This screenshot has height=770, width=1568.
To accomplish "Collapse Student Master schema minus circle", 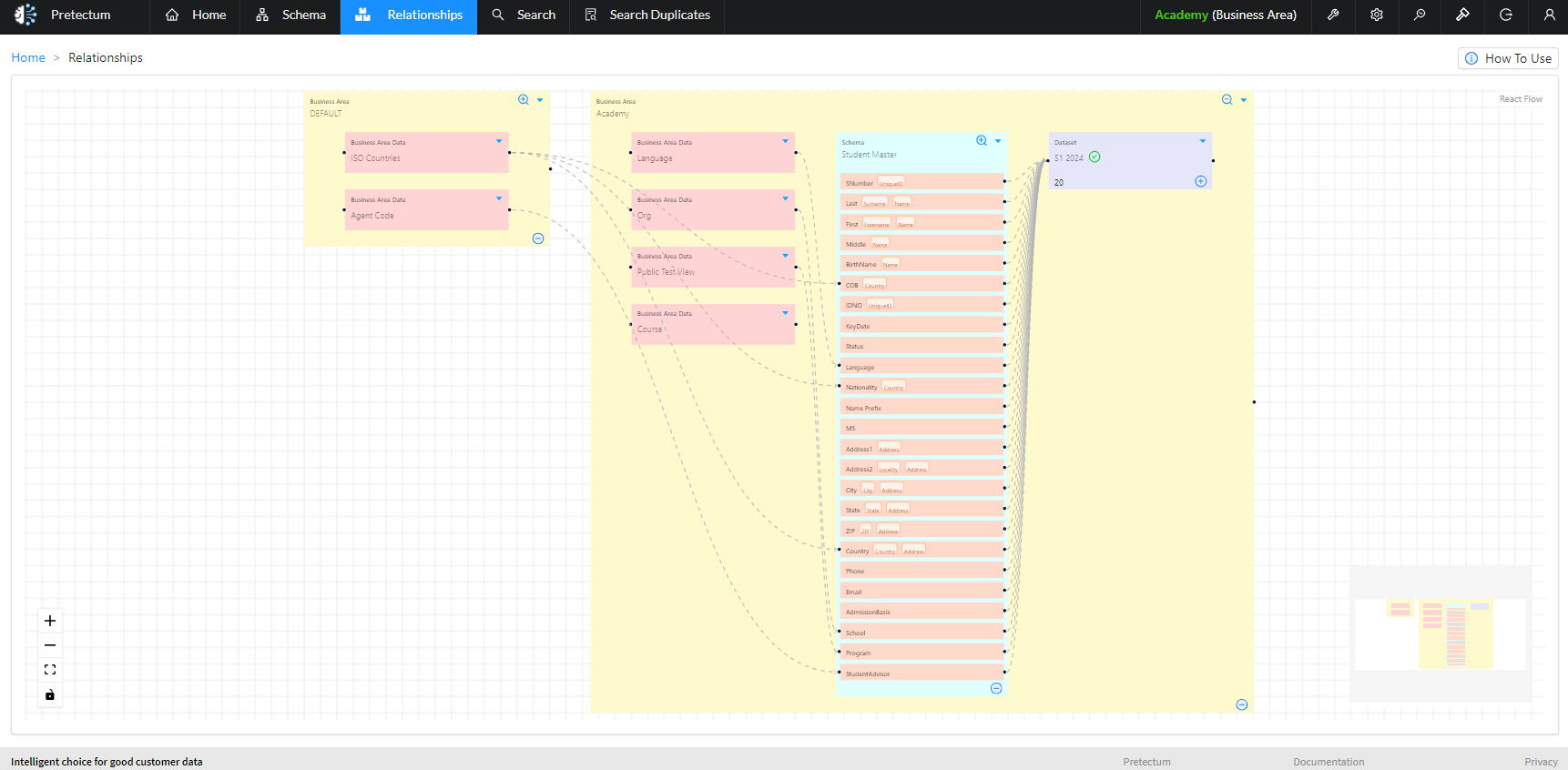I will pyautogui.click(x=996, y=688).
